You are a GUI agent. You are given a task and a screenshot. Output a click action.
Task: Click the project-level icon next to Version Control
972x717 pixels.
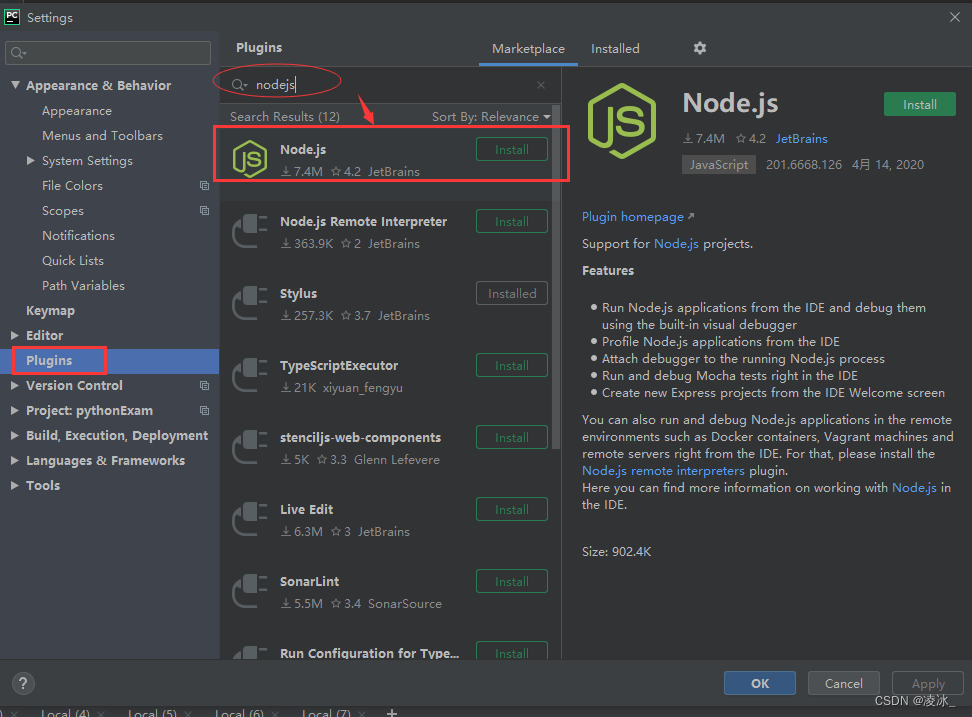(x=204, y=385)
